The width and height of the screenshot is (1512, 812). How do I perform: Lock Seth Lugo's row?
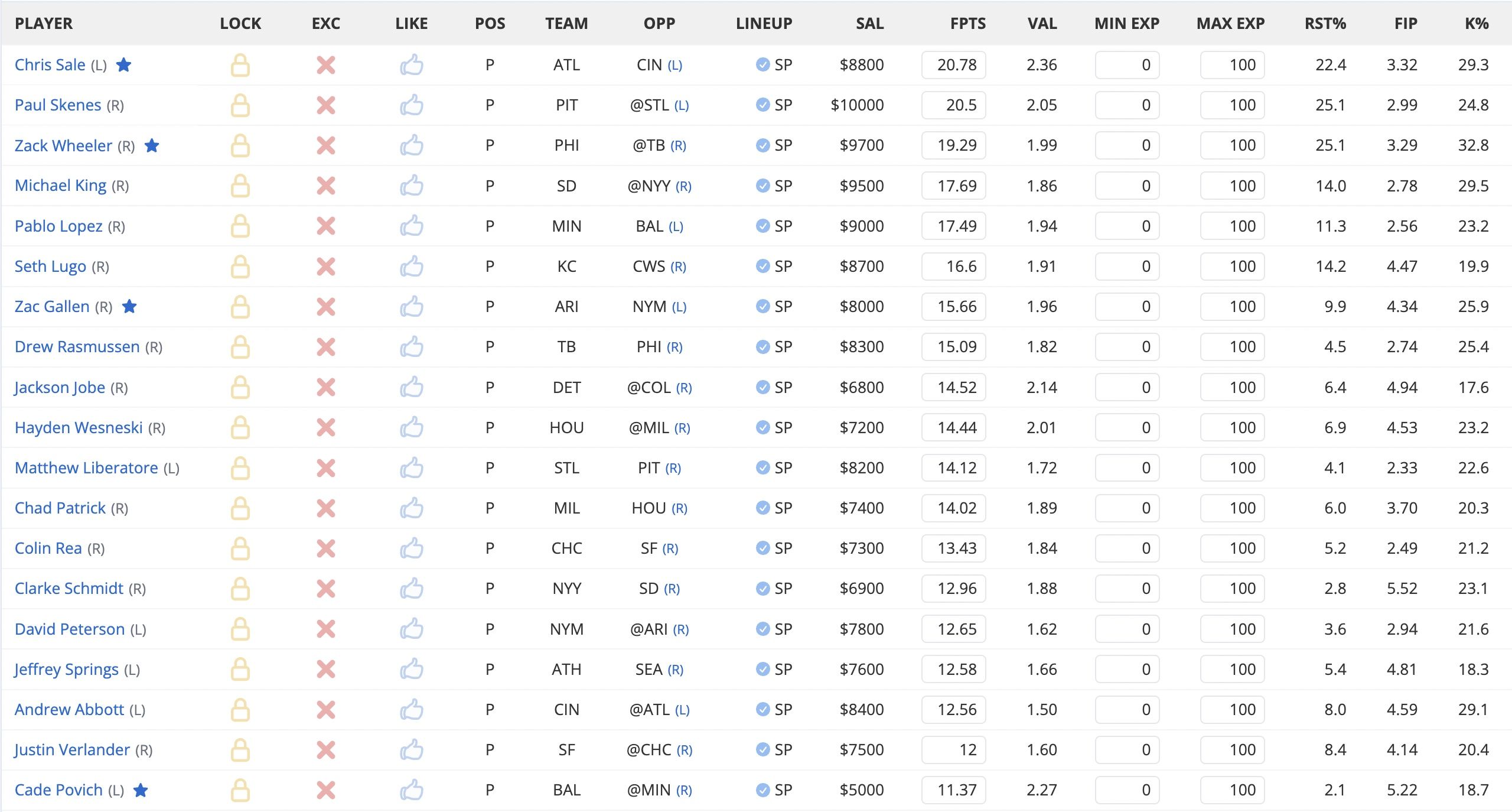tap(240, 266)
